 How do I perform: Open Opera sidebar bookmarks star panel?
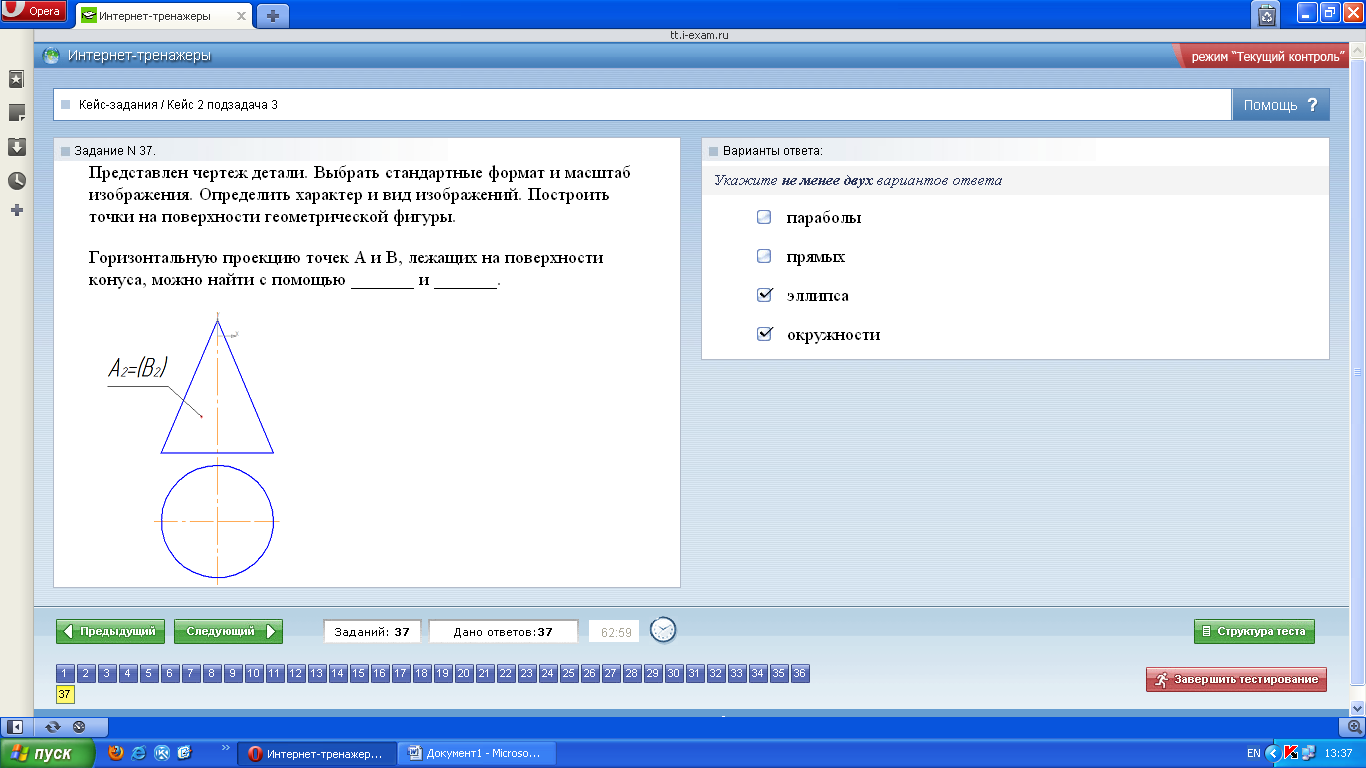(16, 79)
